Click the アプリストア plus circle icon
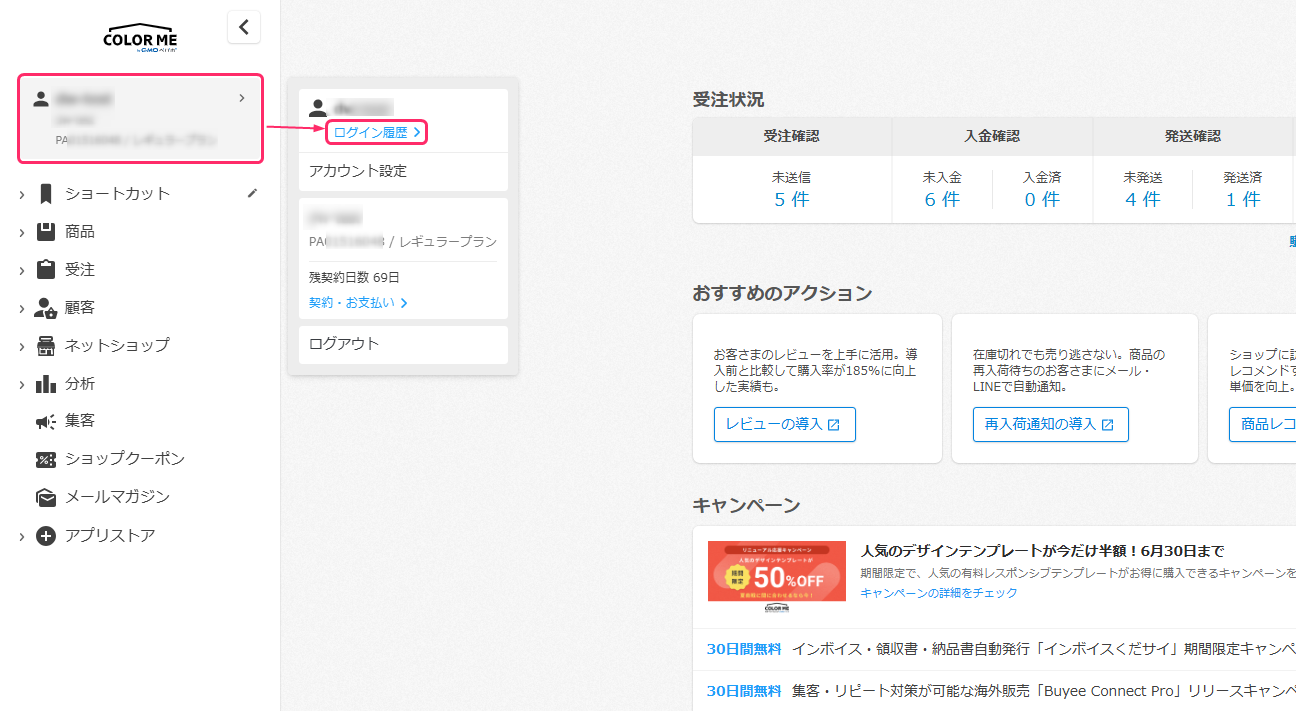 click(46, 536)
